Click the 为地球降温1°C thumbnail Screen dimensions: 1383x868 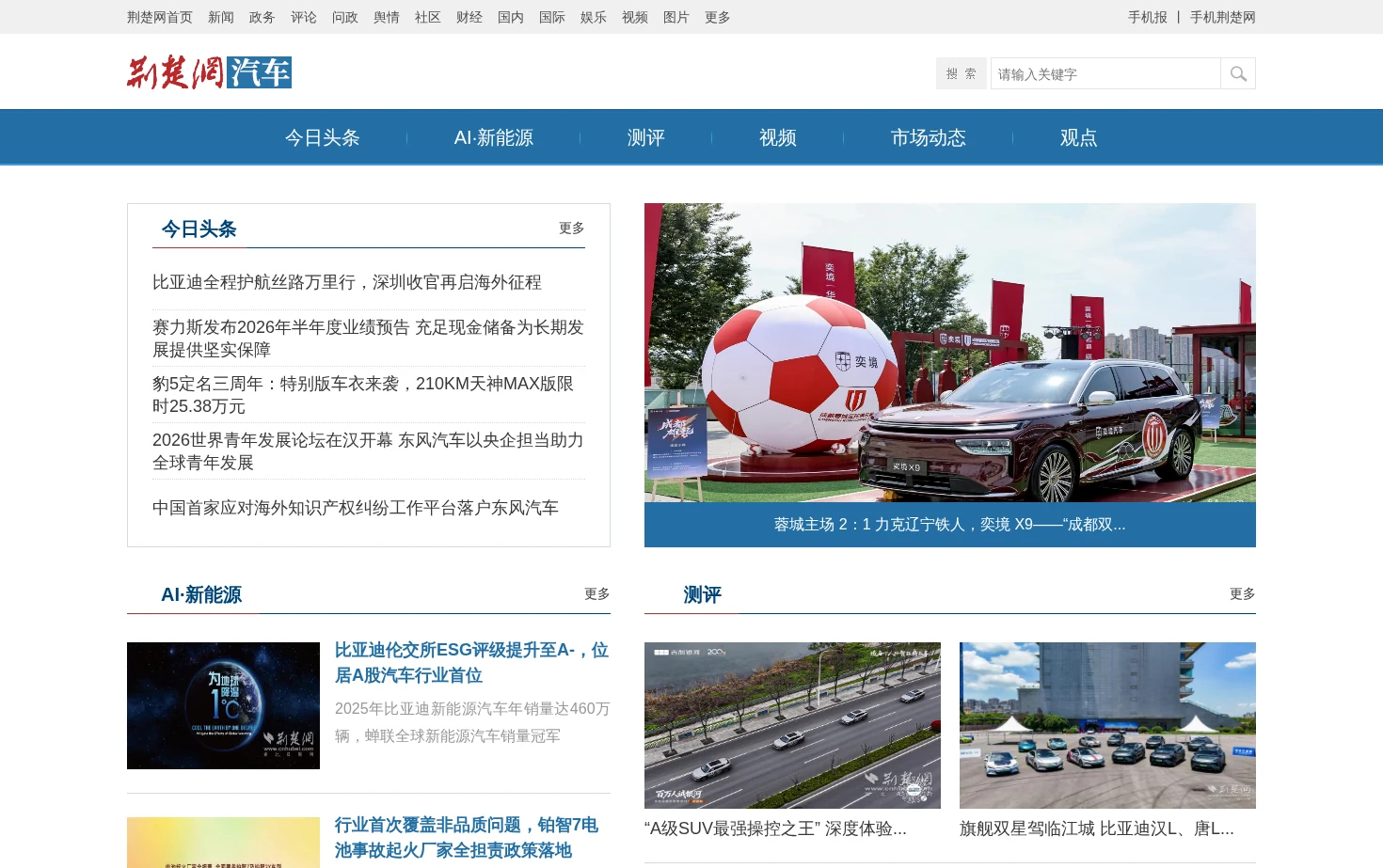(223, 705)
